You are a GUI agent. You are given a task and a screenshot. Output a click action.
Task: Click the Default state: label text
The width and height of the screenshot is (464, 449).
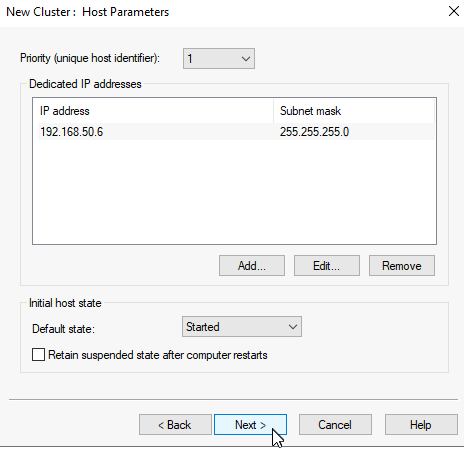coord(63,329)
